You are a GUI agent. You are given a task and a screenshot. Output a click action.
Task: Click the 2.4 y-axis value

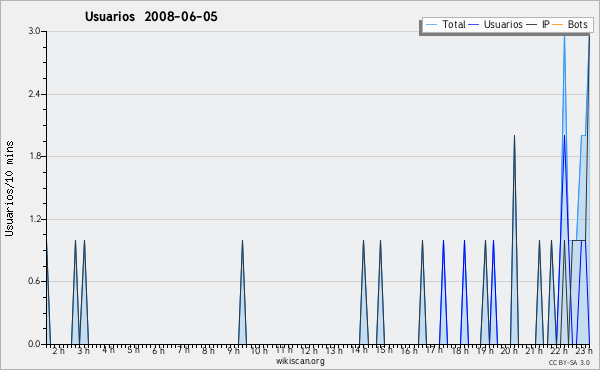[x=34, y=94]
